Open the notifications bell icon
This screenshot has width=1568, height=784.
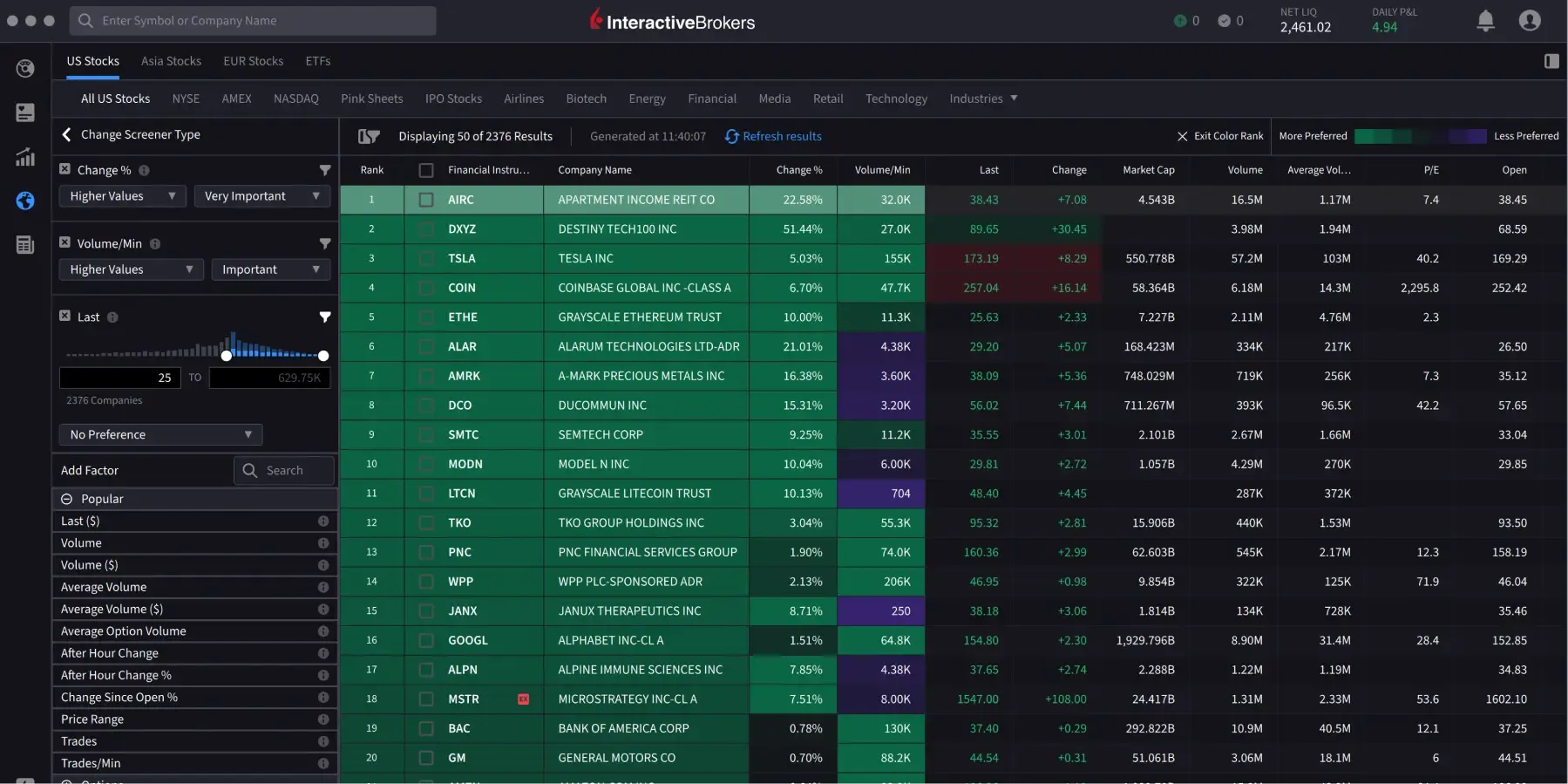click(x=1485, y=21)
